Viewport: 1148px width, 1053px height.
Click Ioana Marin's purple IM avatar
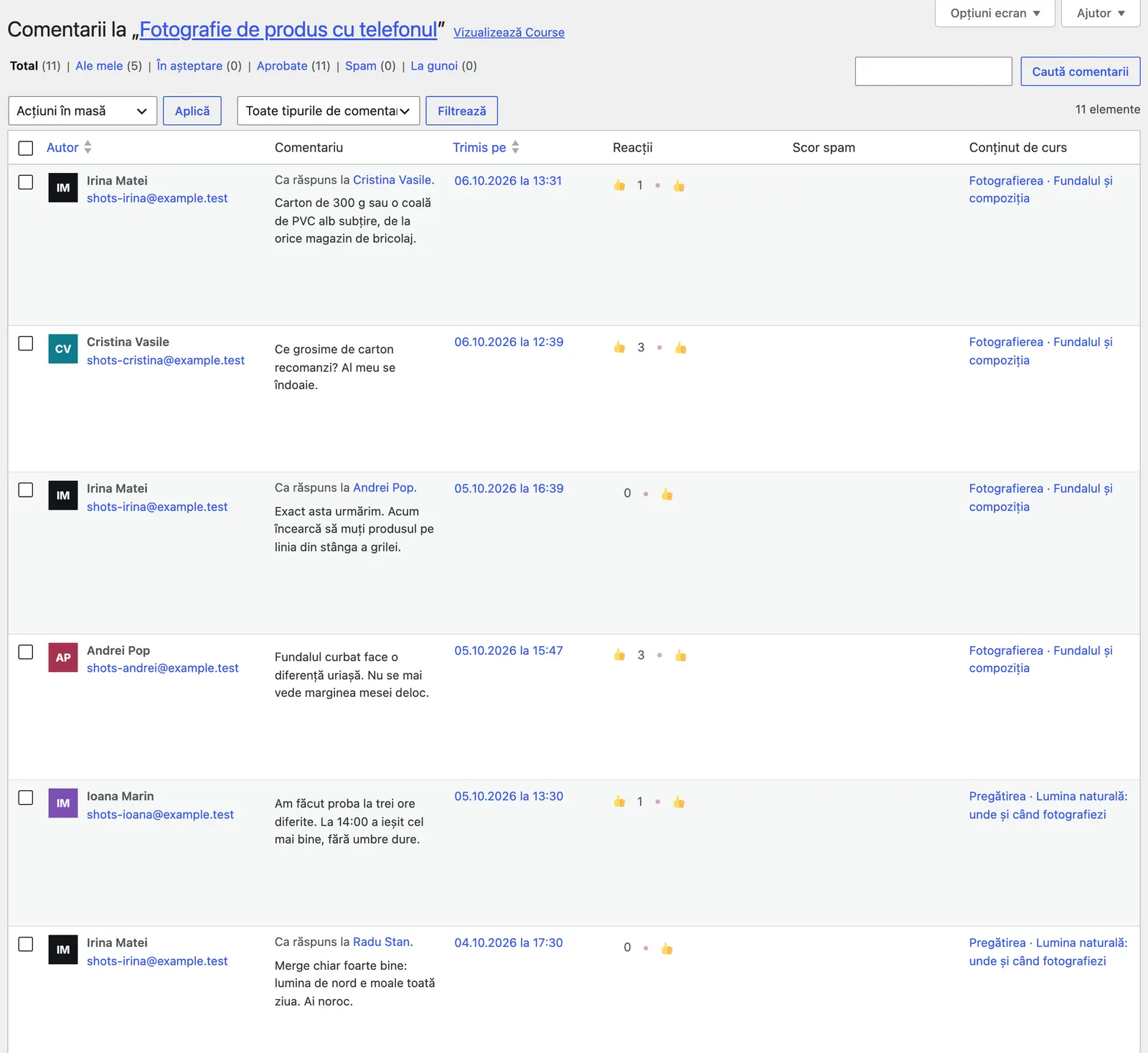[x=63, y=803]
